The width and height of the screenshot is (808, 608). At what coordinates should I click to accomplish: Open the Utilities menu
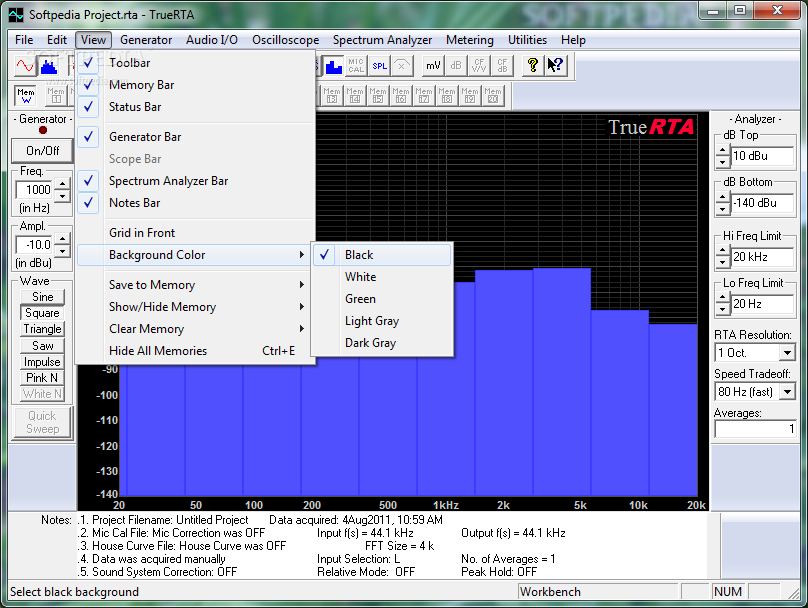[x=527, y=40]
